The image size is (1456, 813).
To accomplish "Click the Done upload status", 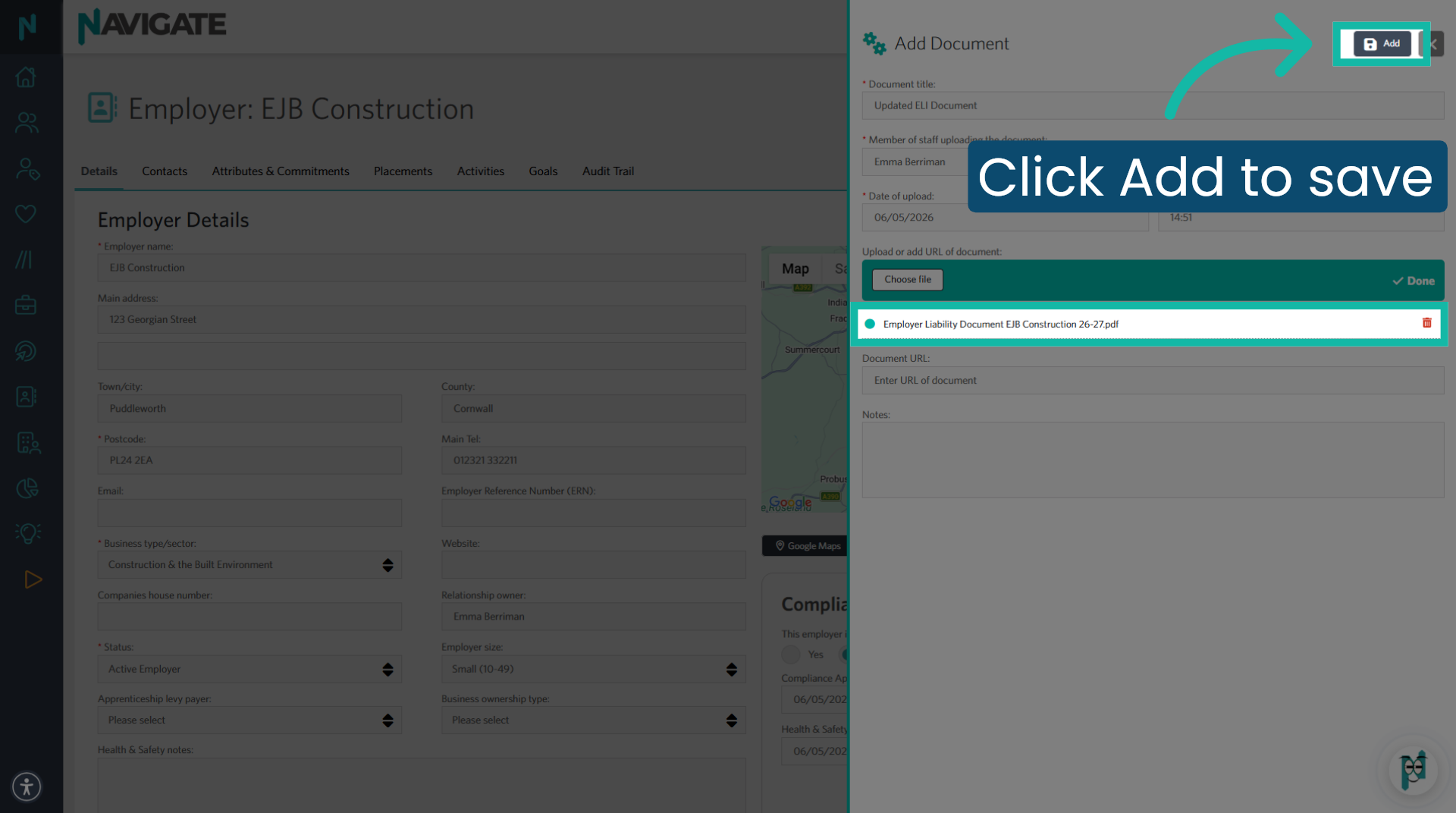I will pyautogui.click(x=1413, y=281).
